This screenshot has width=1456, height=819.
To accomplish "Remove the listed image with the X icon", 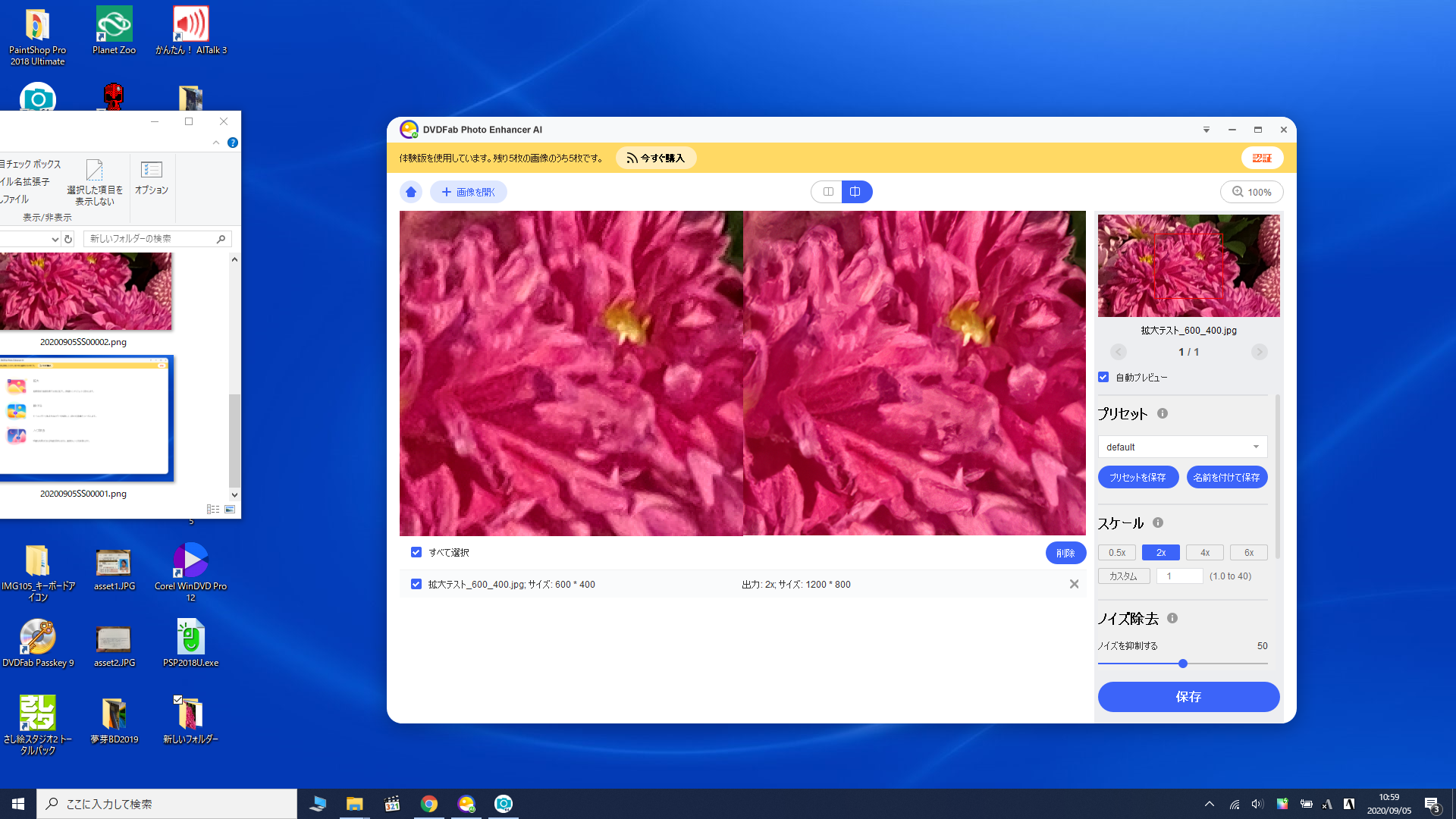I will tap(1074, 584).
